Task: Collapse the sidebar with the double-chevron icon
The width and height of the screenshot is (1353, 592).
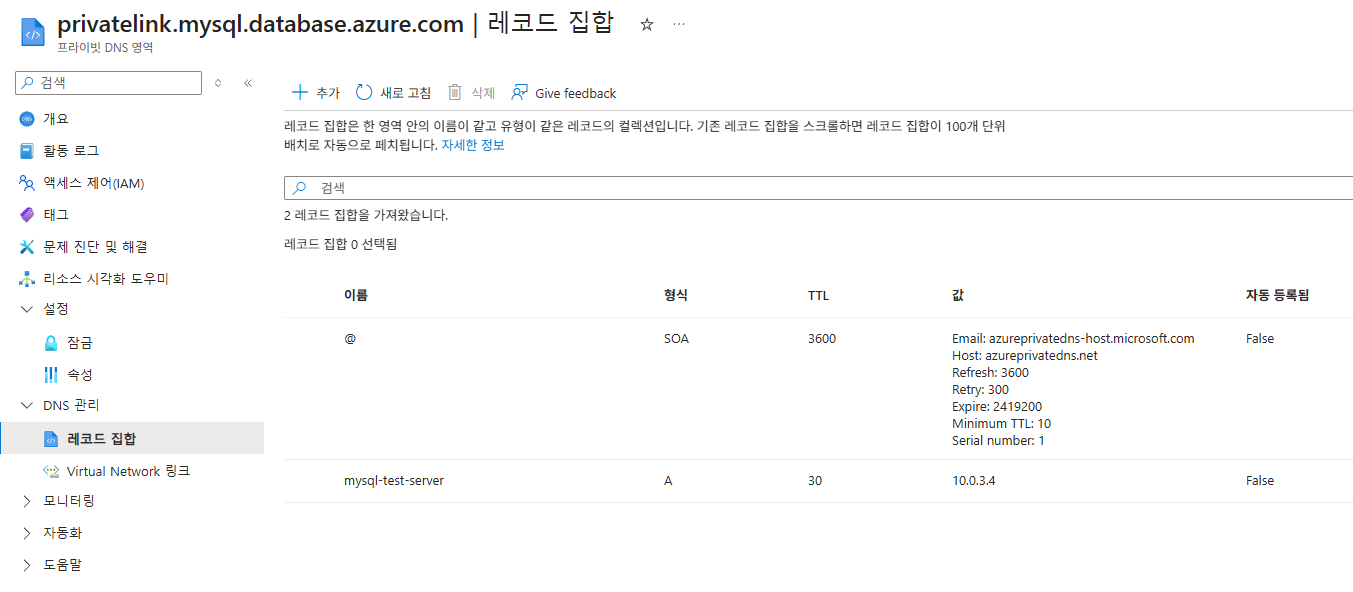Action: click(248, 83)
